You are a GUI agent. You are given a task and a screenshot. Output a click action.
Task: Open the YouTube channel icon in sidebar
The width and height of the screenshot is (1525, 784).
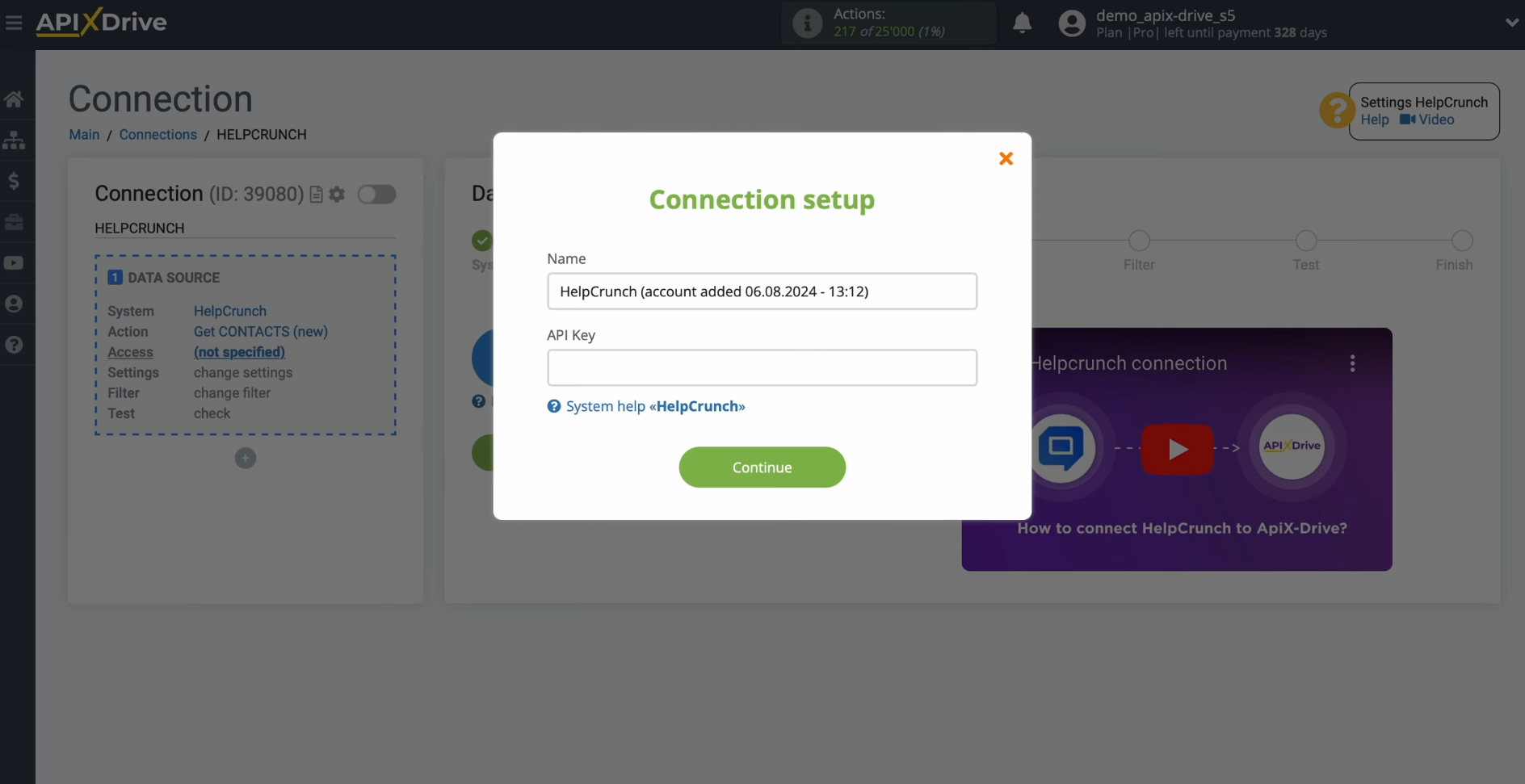[x=15, y=263]
